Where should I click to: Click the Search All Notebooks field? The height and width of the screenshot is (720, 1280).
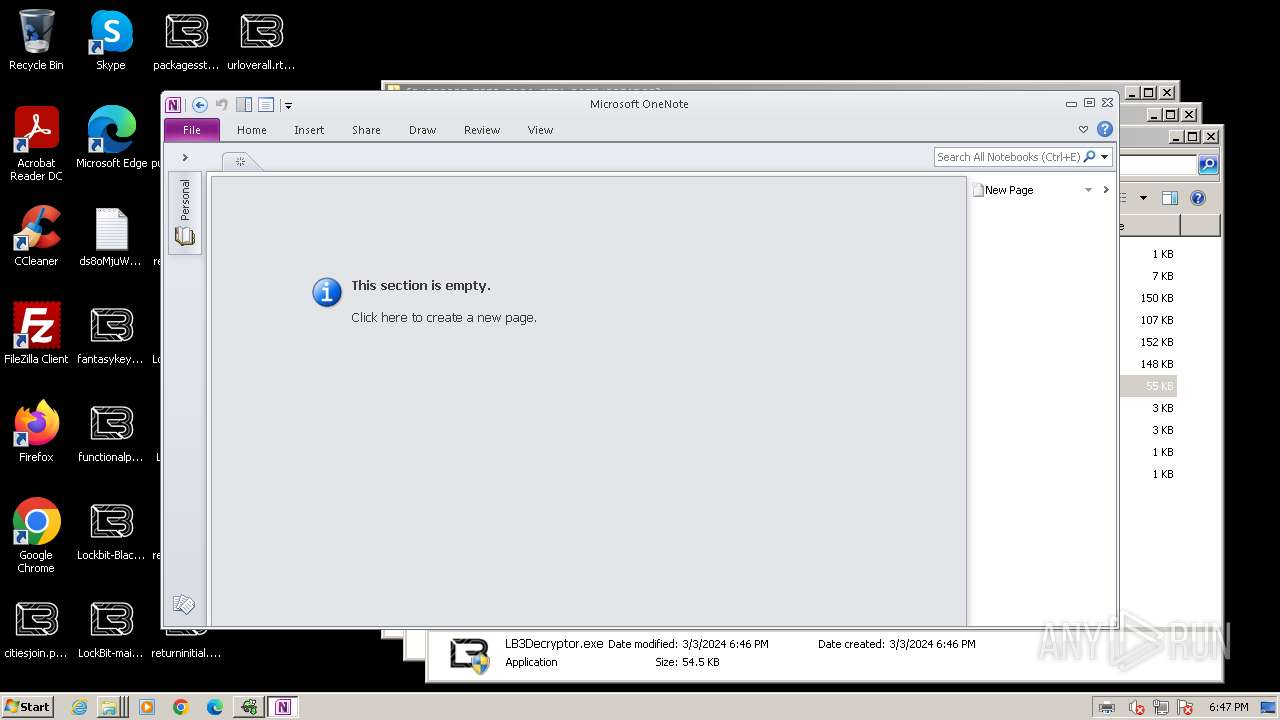pyautogui.click(x=1008, y=157)
